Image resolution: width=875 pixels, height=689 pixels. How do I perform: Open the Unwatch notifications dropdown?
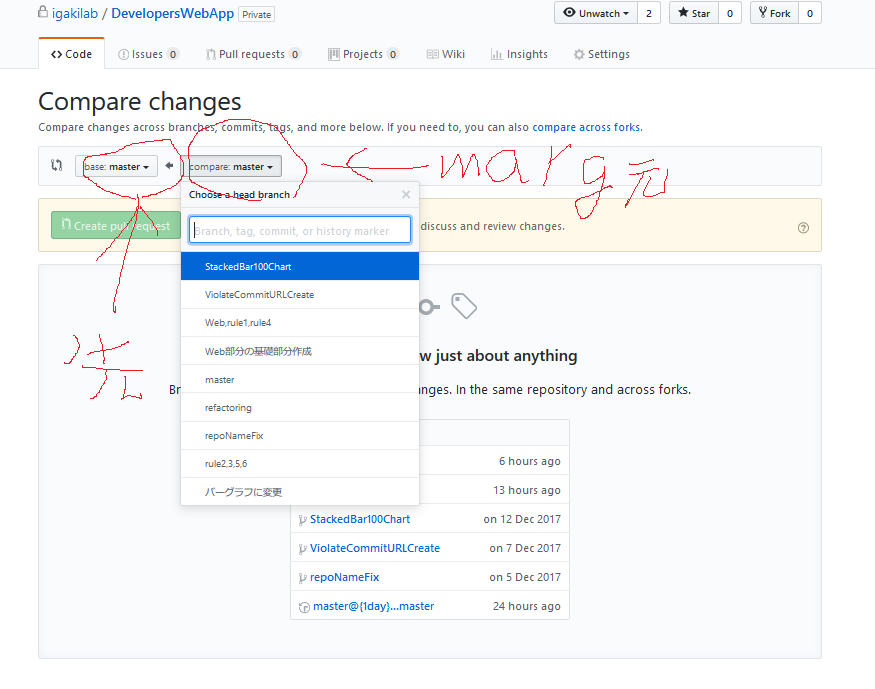(596, 13)
